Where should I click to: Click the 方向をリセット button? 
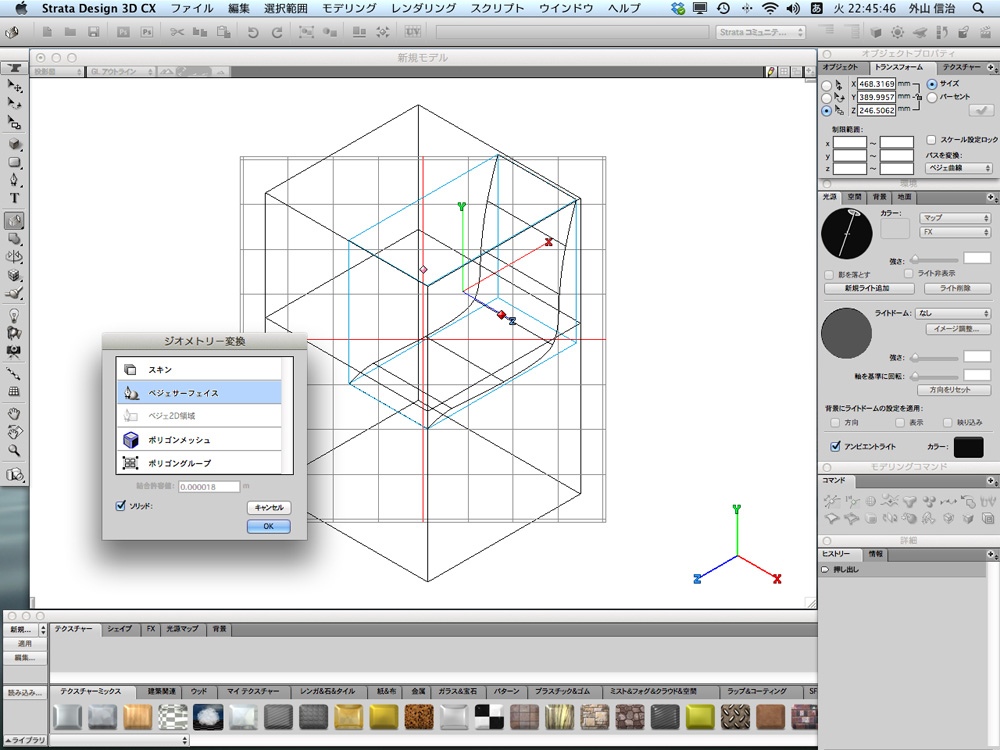[953, 390]
